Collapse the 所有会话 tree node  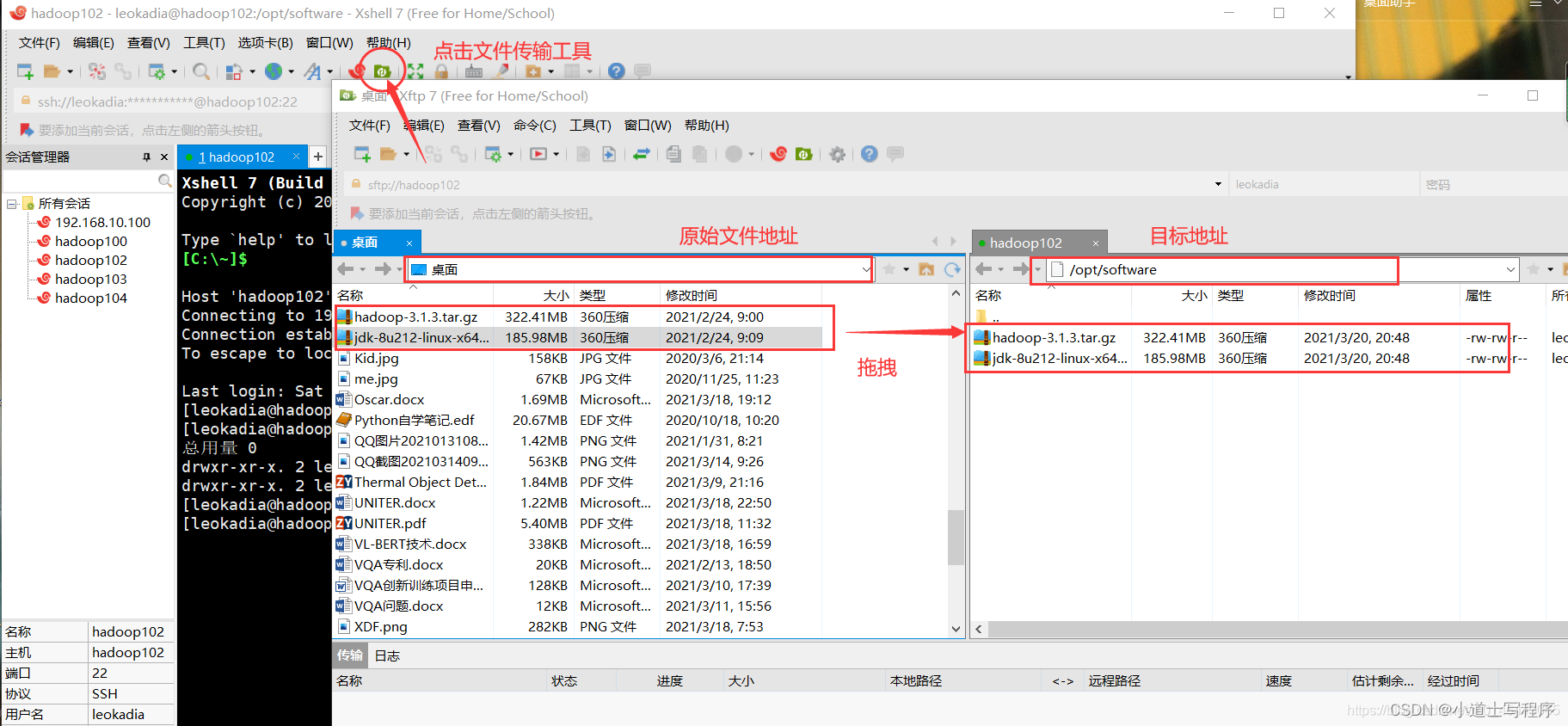pyautogui.click(x=12, y=204)
